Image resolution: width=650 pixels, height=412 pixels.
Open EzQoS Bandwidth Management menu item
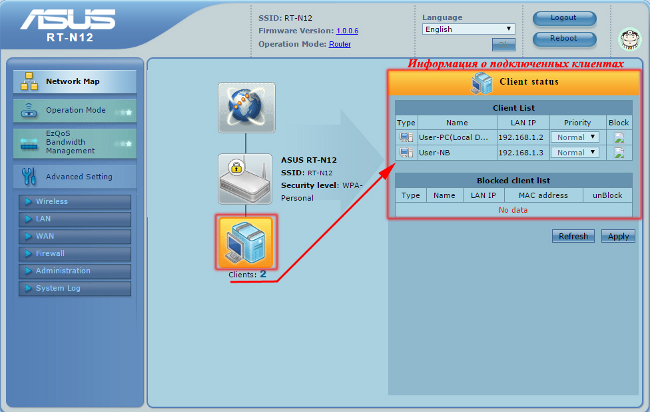[75, 143]
